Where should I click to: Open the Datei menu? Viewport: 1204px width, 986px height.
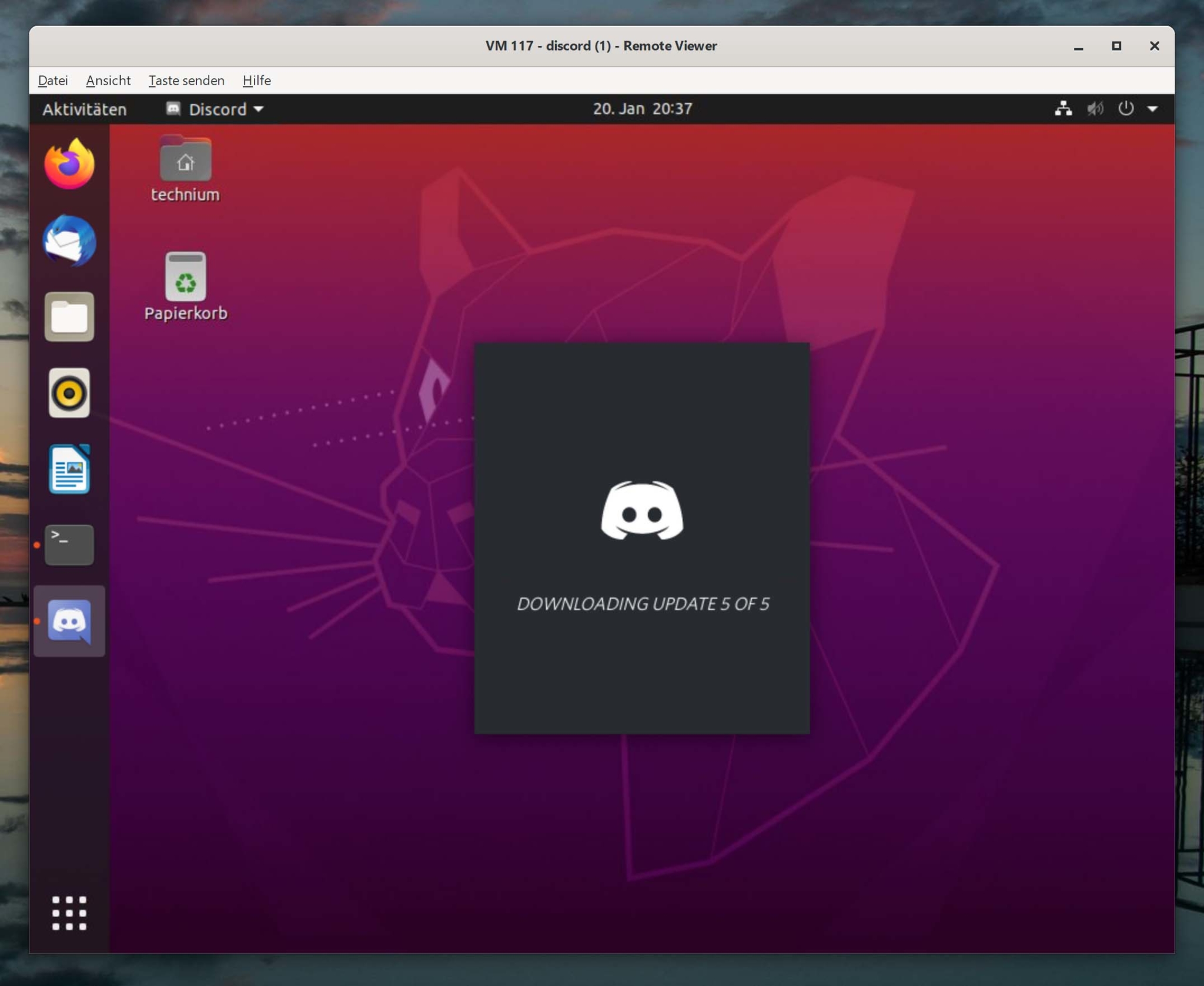(52, 81)
